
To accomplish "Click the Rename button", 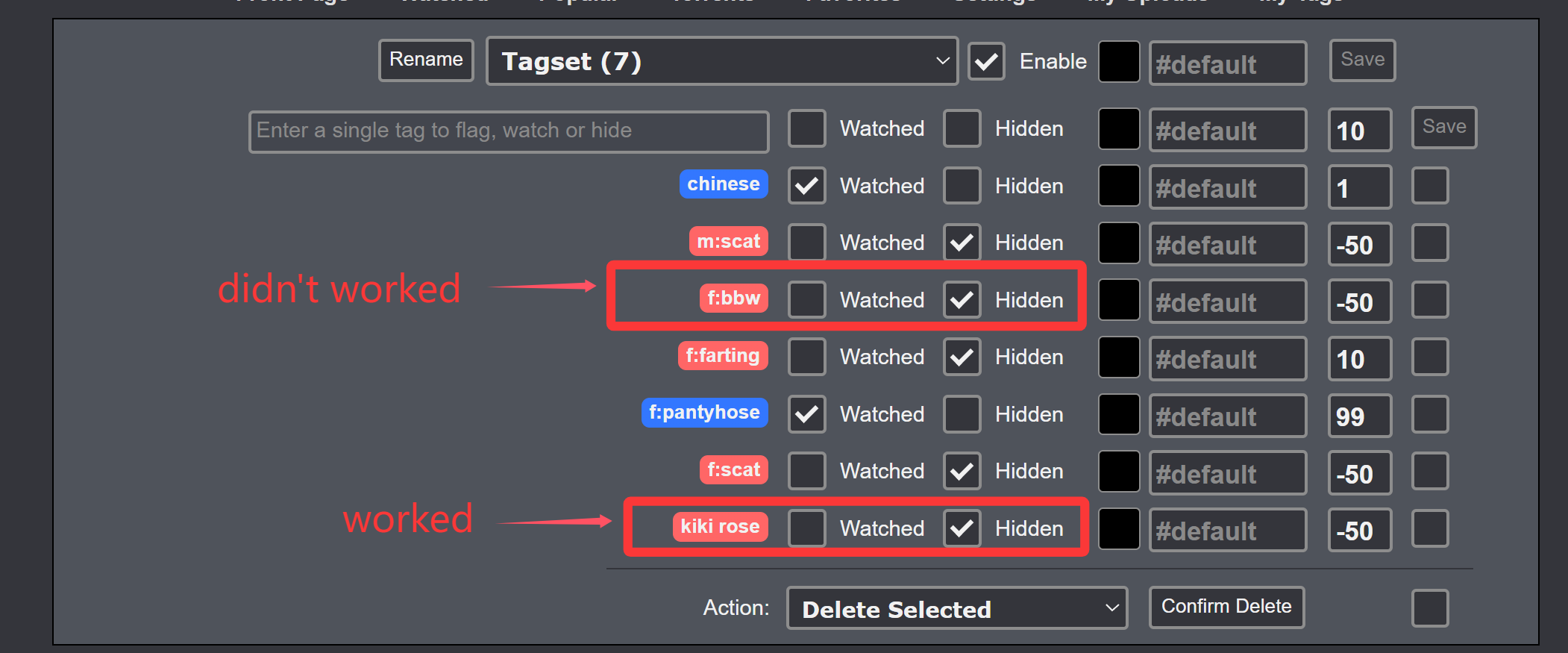I will 426,60.
